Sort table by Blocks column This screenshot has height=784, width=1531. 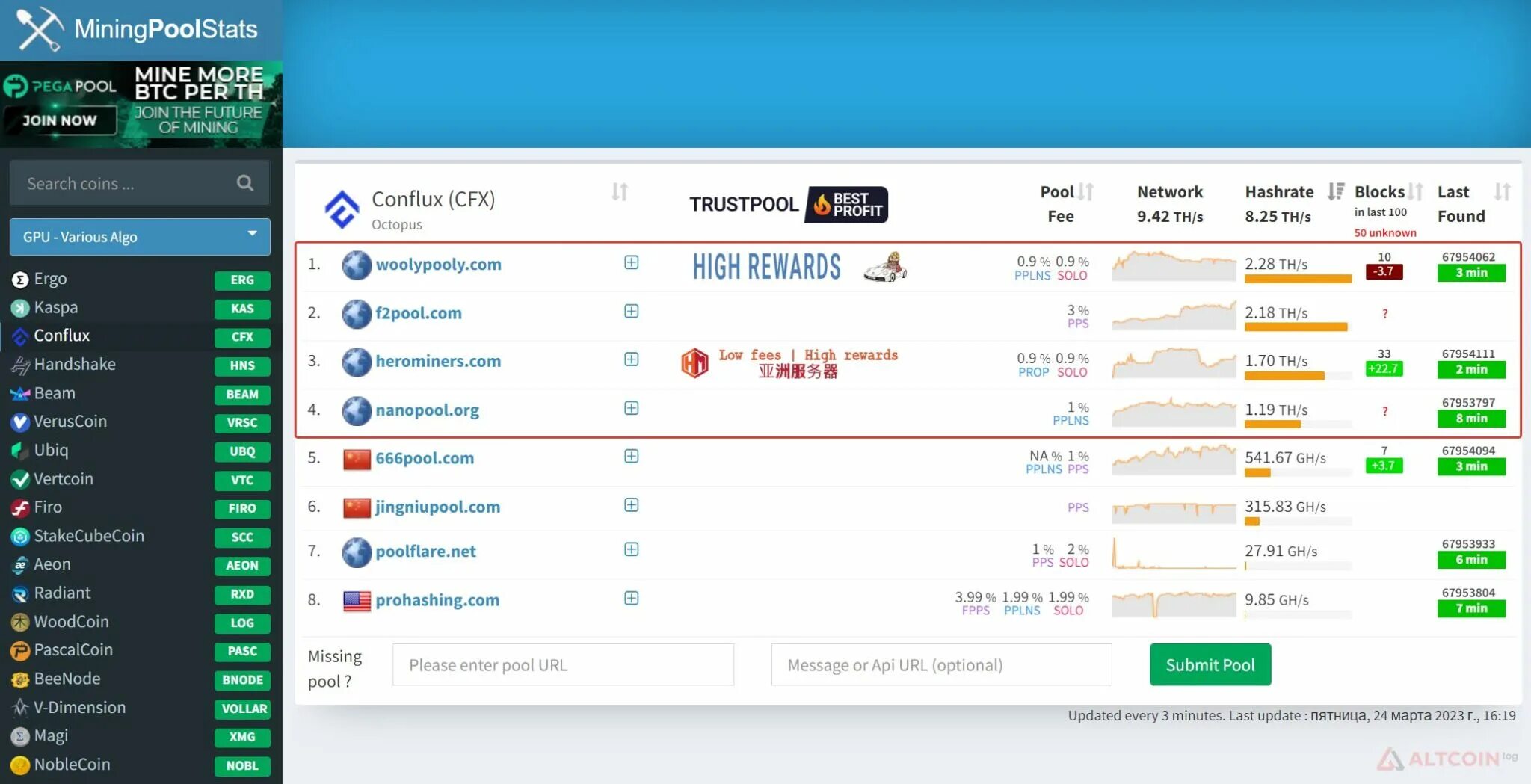[1415, 192]
